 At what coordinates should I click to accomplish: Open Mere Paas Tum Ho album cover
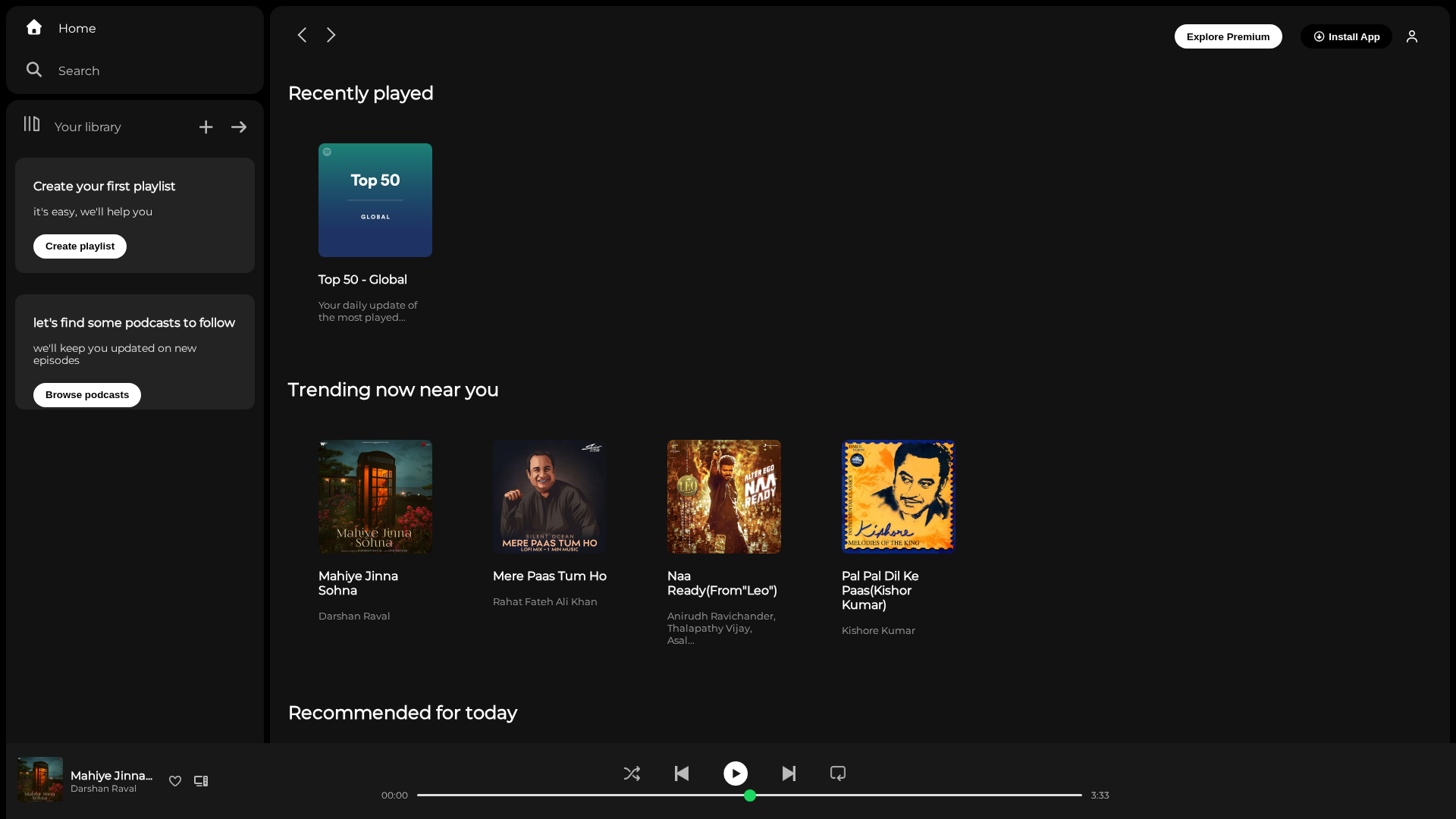point(550,497)
